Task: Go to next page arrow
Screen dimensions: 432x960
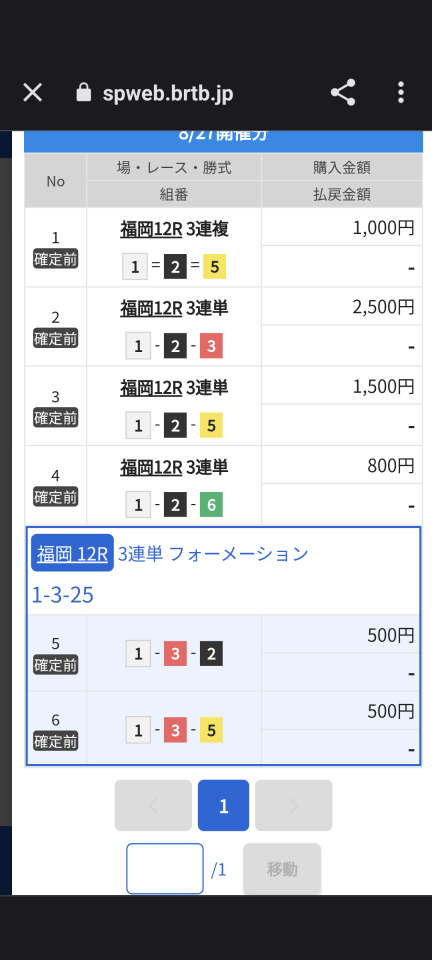Action: [294, 805]
